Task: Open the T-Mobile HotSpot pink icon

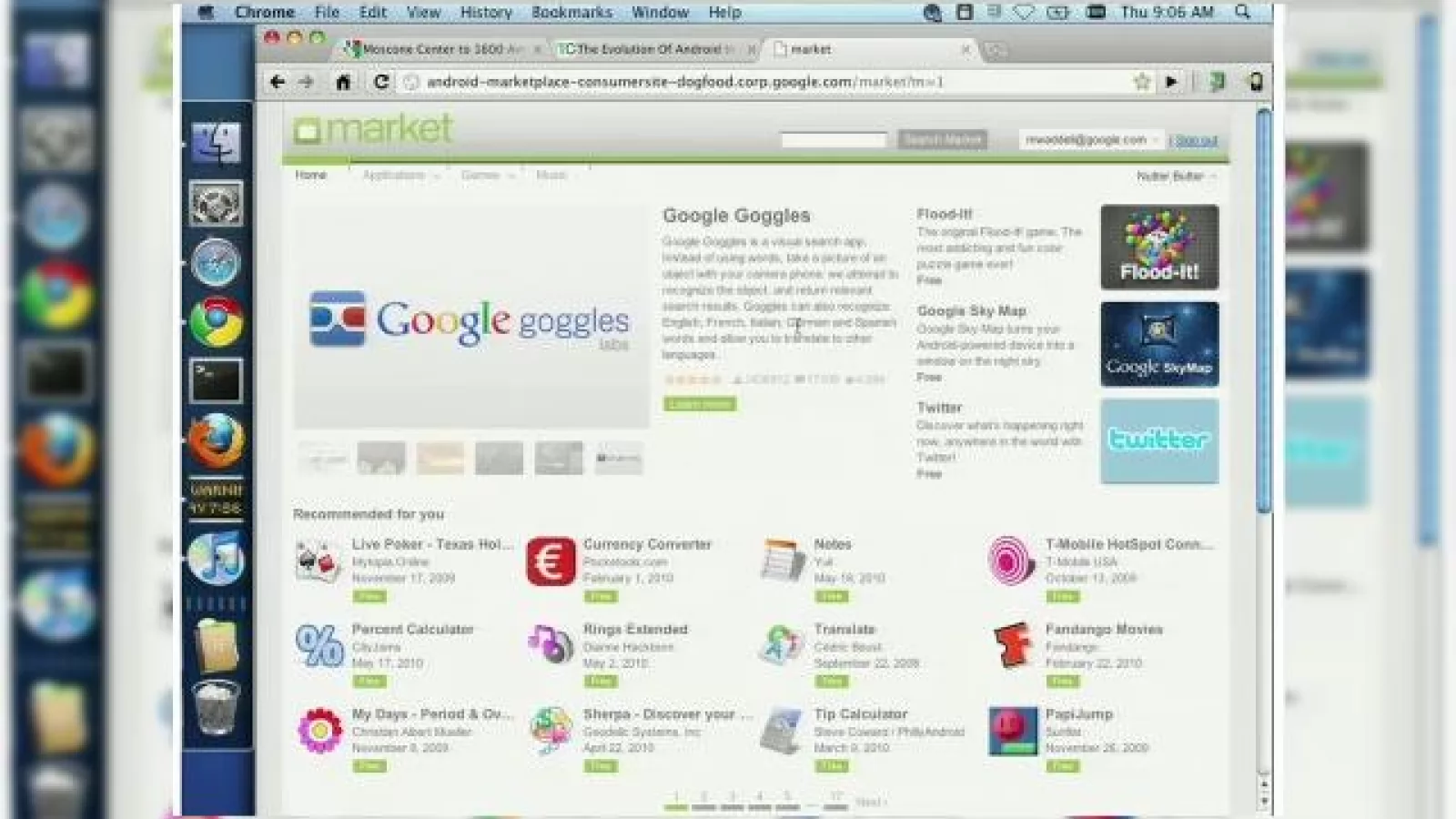Action: (1012, 561)
